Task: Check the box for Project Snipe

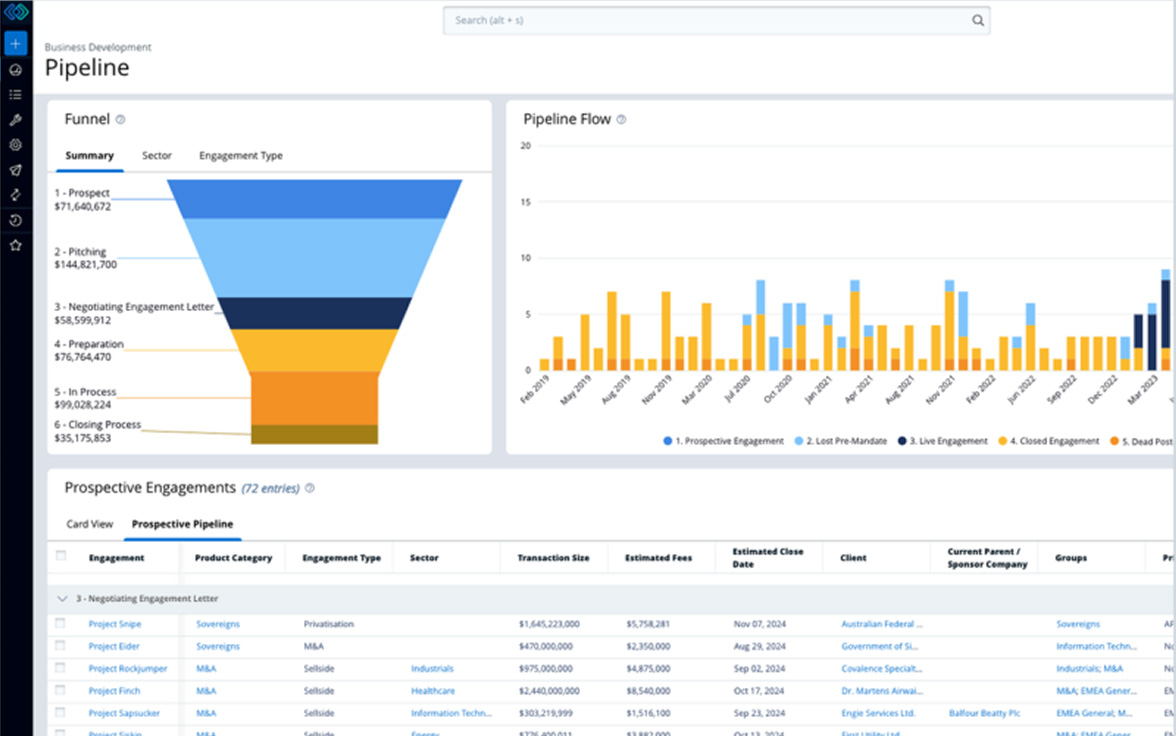Action: coord(61,624)
